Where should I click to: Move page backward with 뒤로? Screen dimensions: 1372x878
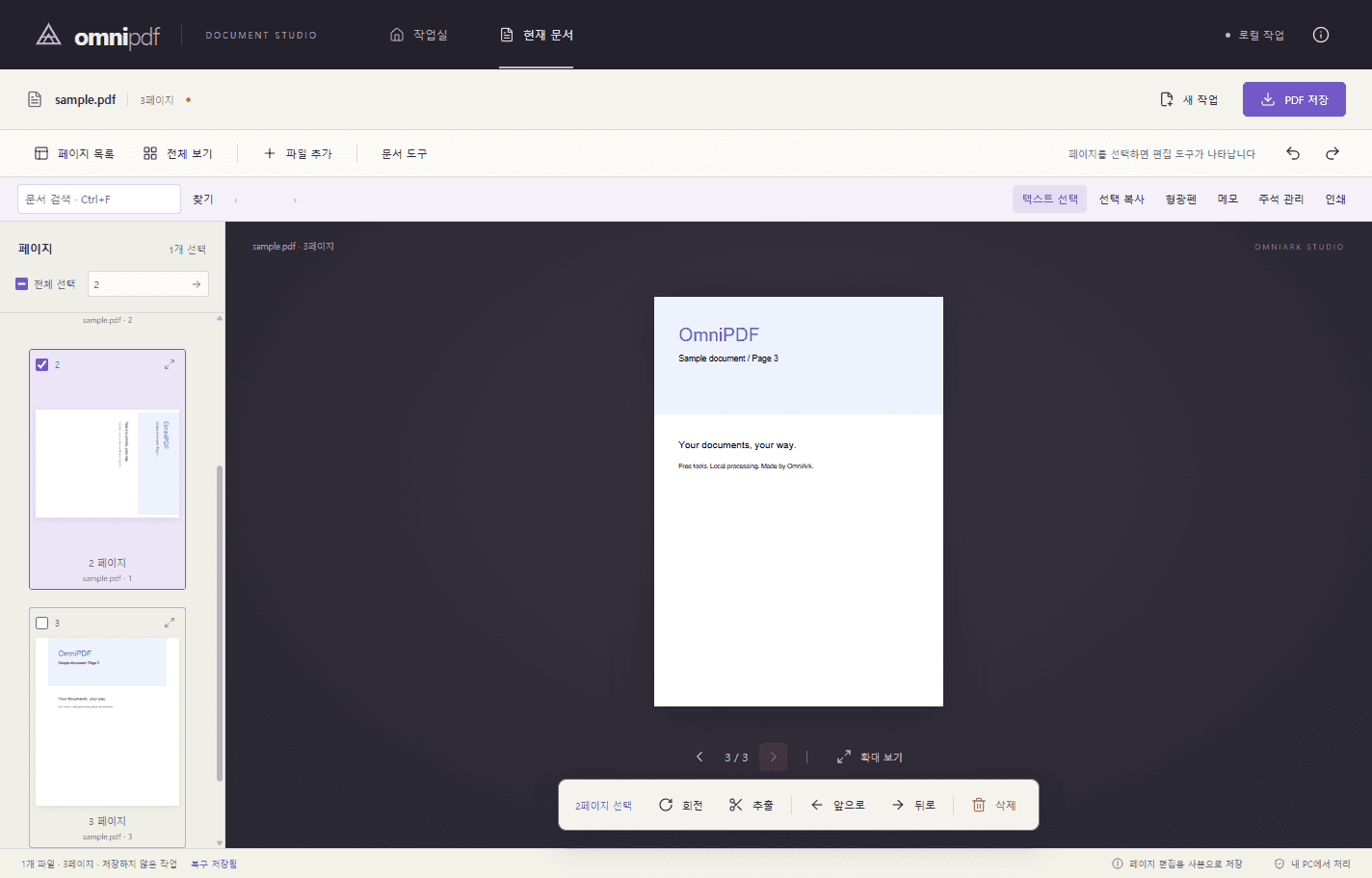(x=913, y=805)
